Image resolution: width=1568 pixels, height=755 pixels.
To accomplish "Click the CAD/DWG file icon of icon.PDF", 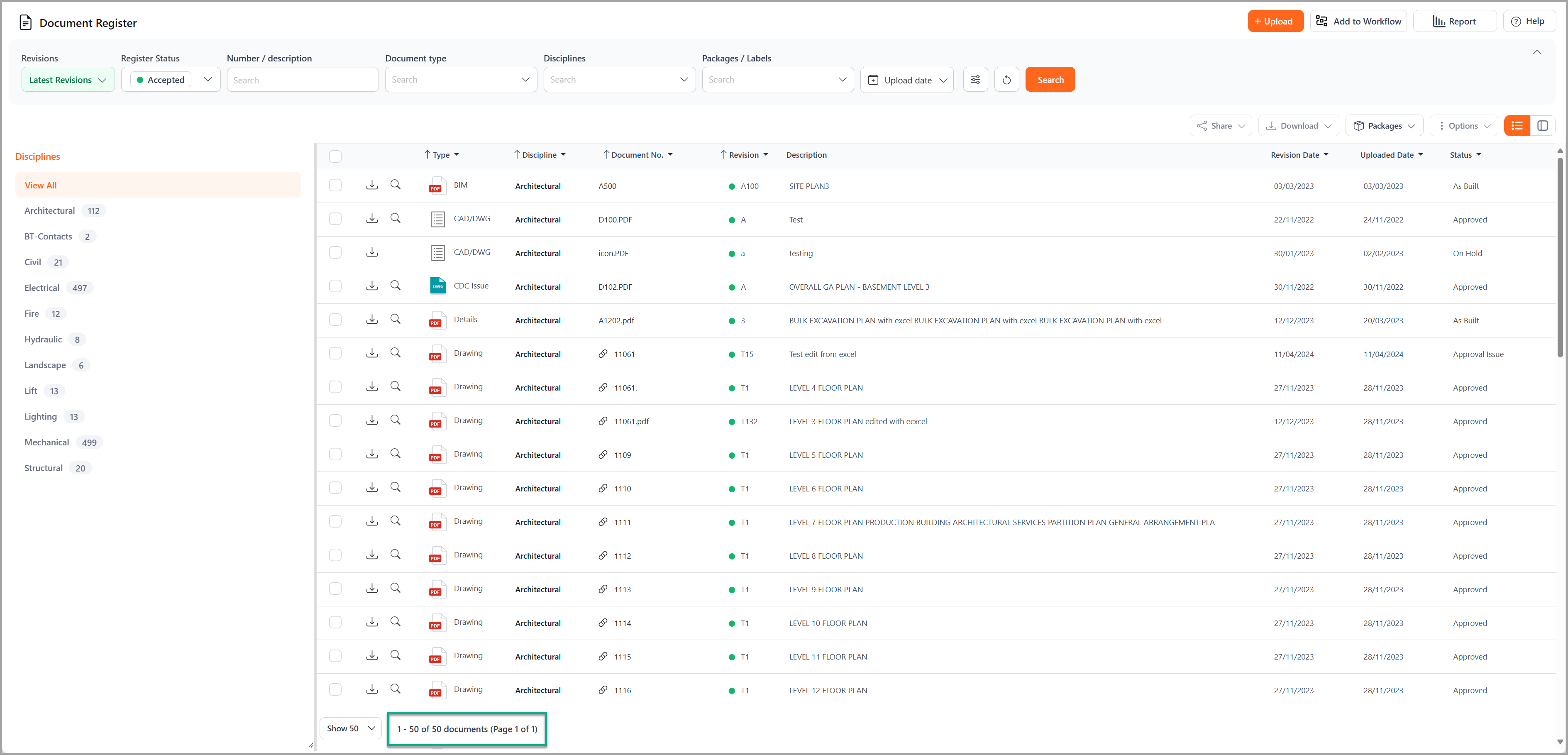I will pos(437,253).
